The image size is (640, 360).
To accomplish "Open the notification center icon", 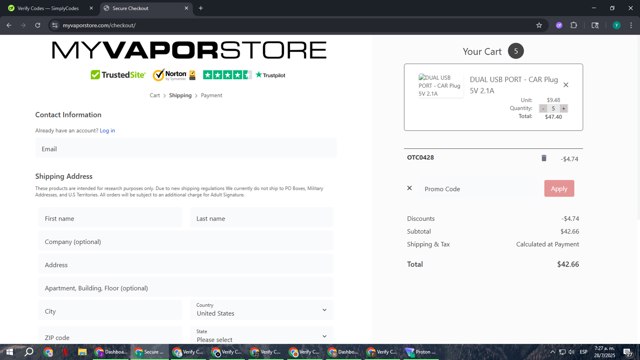I will [x=627, y=352].
